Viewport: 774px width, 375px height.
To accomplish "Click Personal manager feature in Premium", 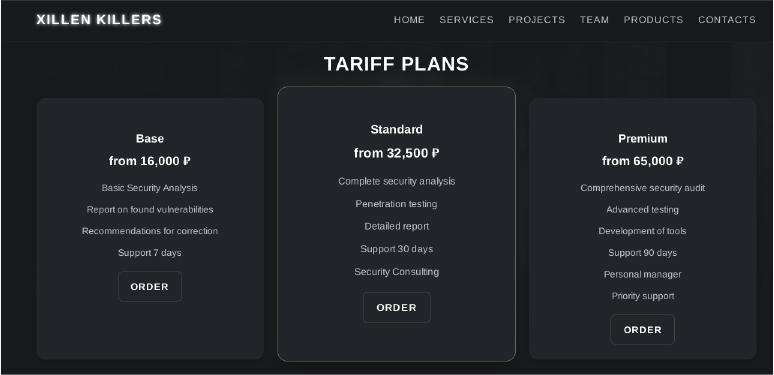I will pos(643,274).
